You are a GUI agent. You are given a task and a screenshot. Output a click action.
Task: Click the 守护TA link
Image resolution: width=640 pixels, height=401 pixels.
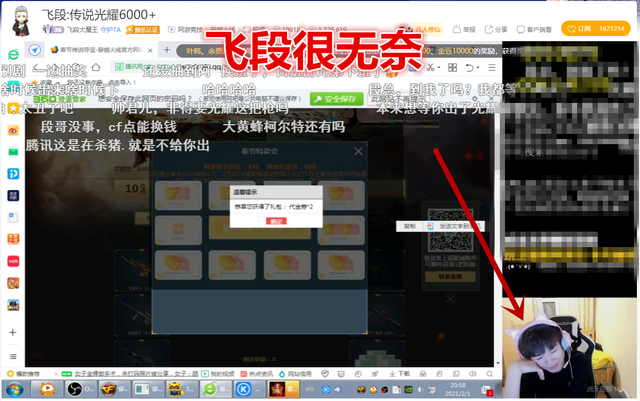(x=111, y=30)
